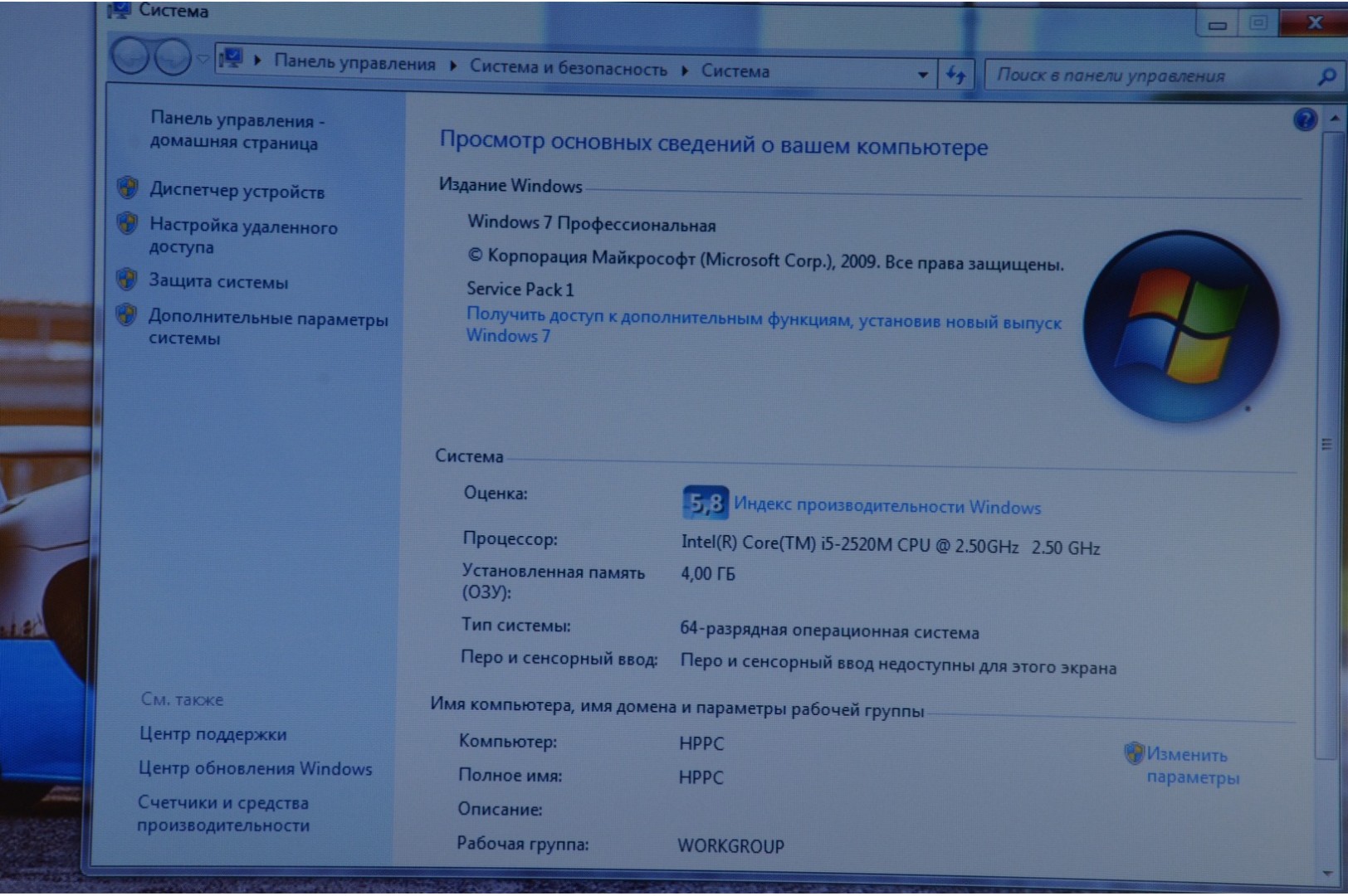Click the shield icon beside Защита системы
The width and height of the screenshot is (1348, 896).
click(x=126, y=280)
